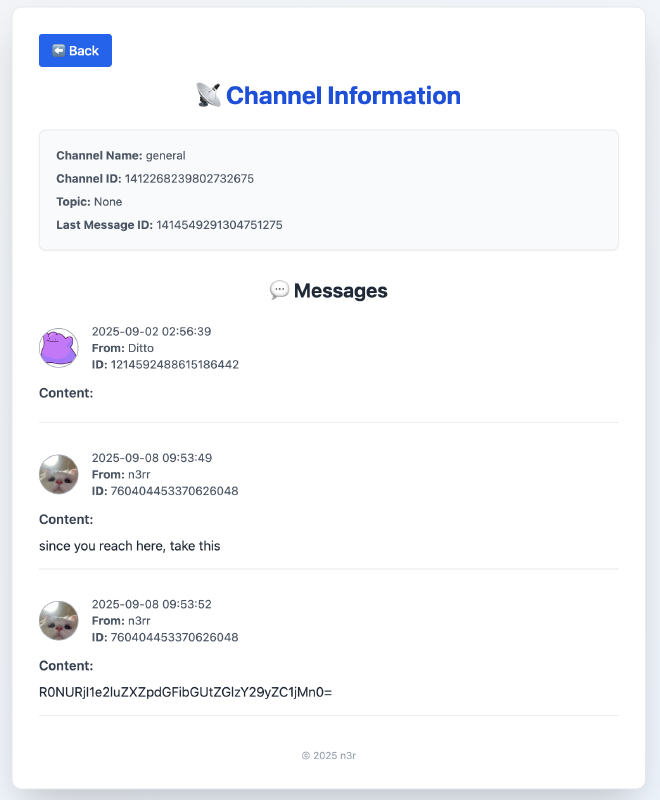Click the Topic value "None"

[108, 202]
